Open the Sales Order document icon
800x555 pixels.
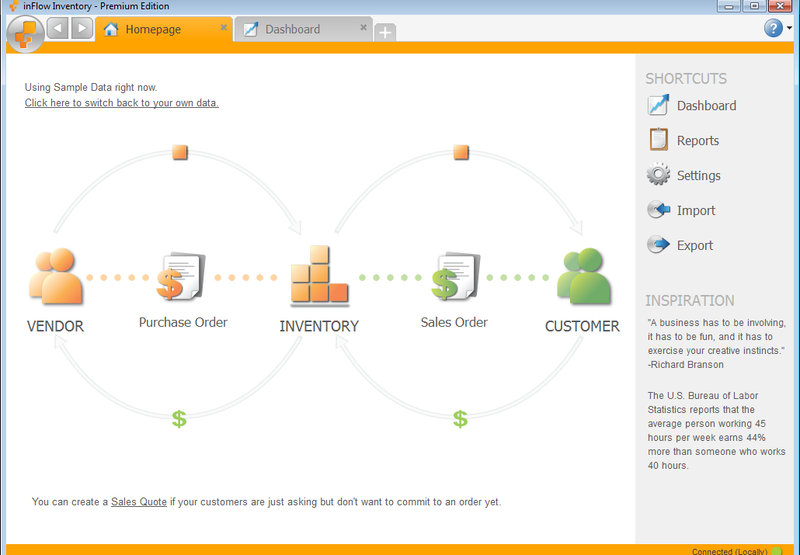(x=455, y=276)
